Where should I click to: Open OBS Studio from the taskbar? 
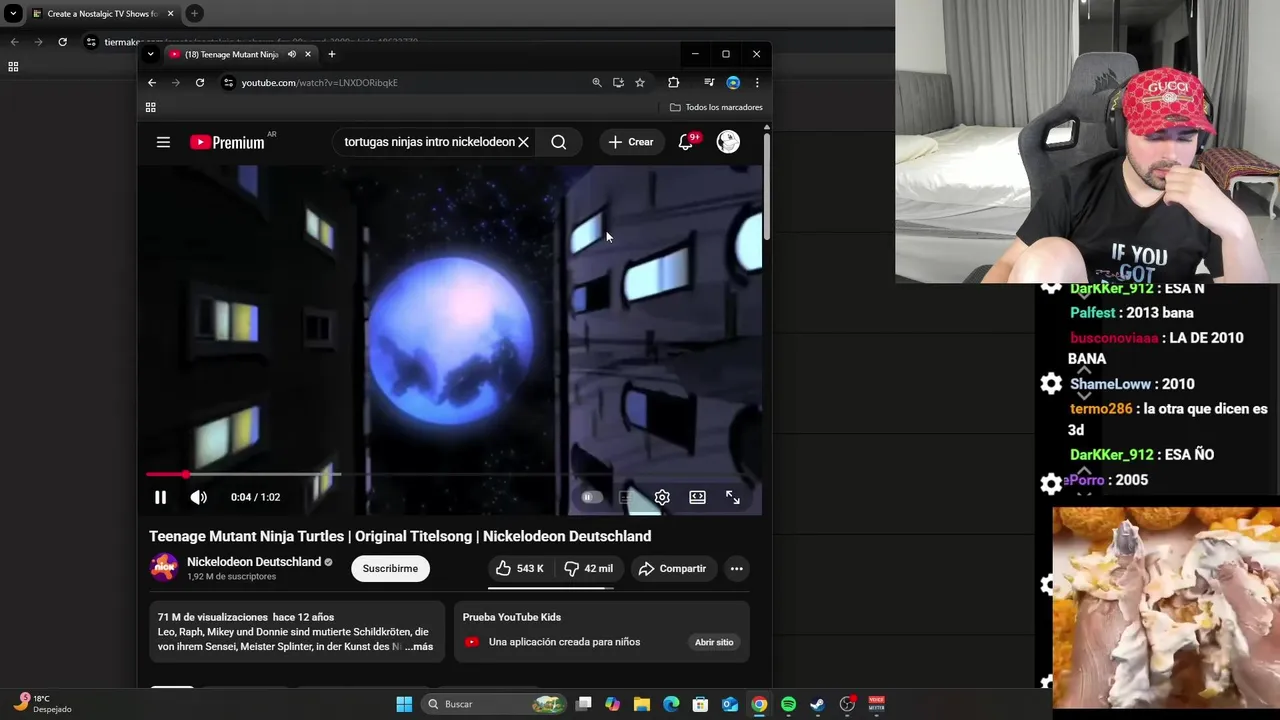[x=847, y=704]
